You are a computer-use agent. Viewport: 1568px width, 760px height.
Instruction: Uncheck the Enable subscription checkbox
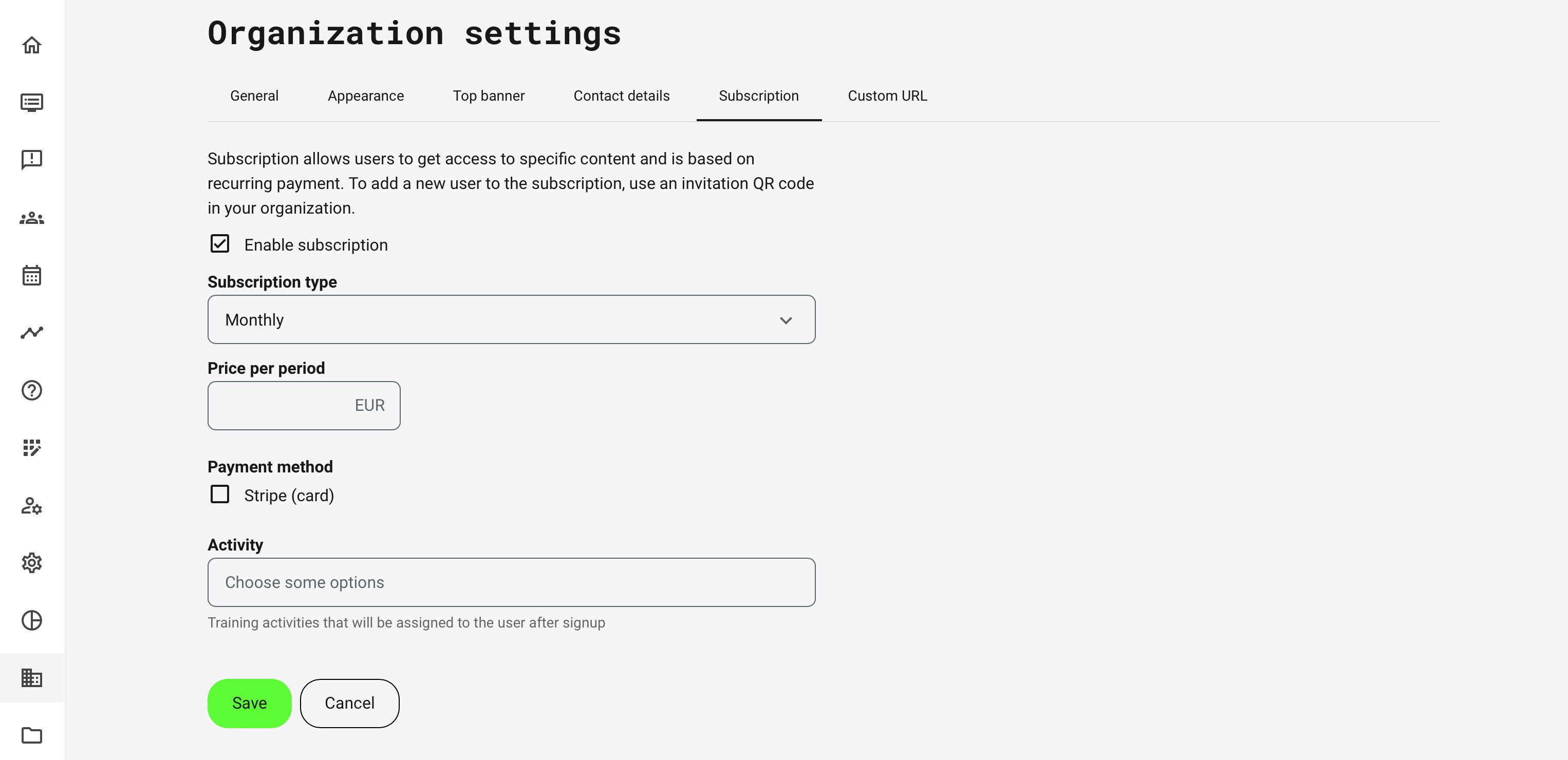220,244
